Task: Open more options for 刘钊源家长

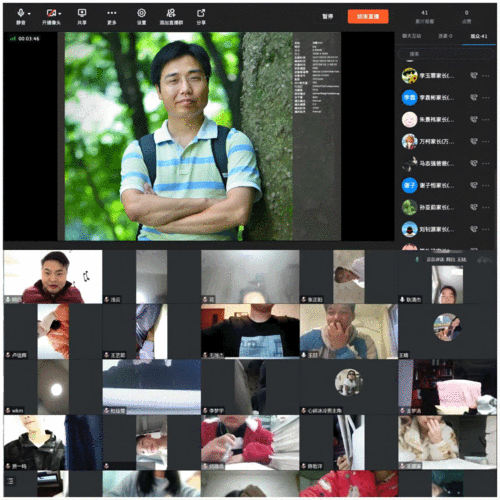Action: tap(486, 229)
